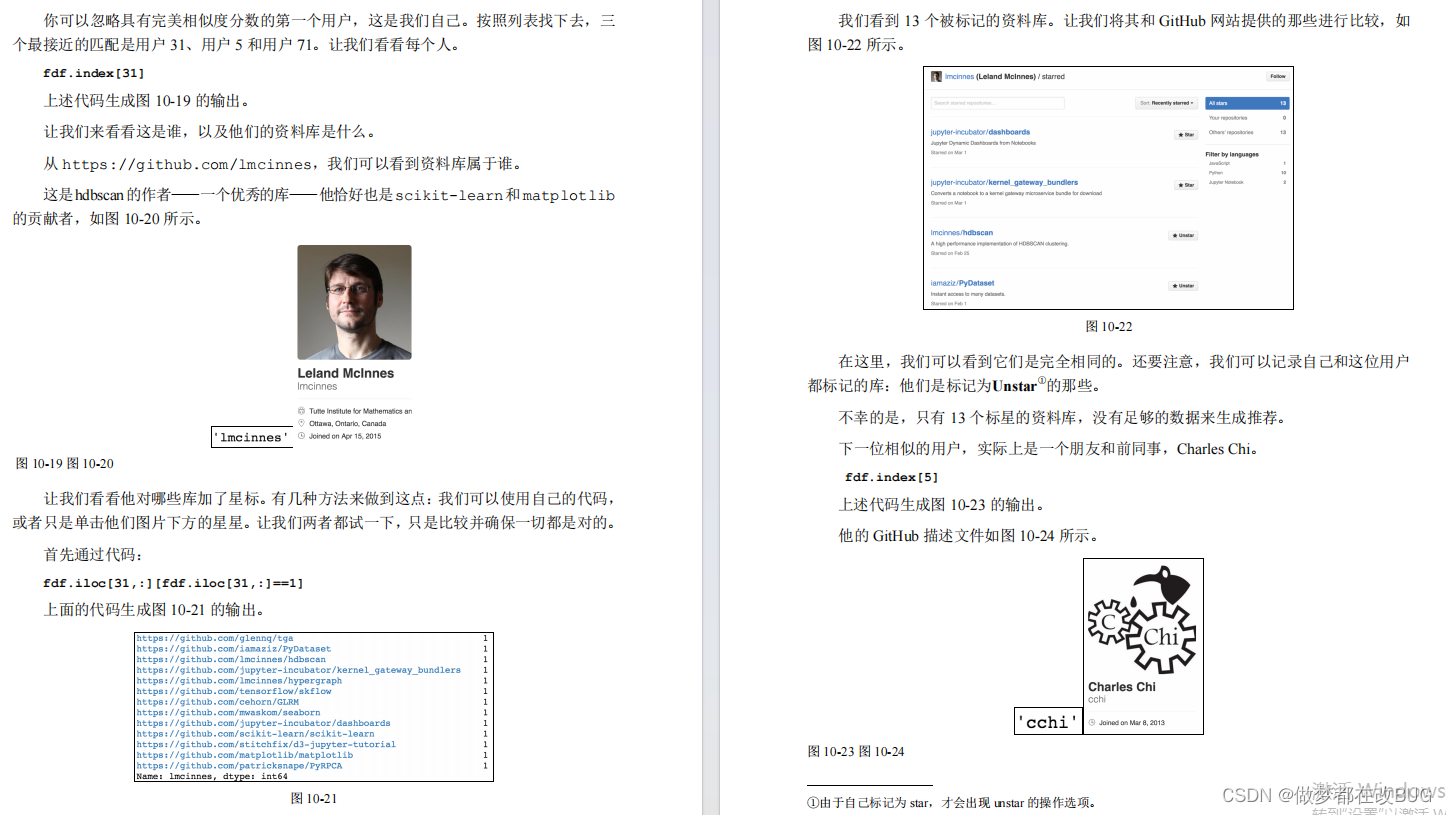This screenshot has width=1446, height=815.
Task: Click the Search starred repositories input field
Action: [997, 103]
